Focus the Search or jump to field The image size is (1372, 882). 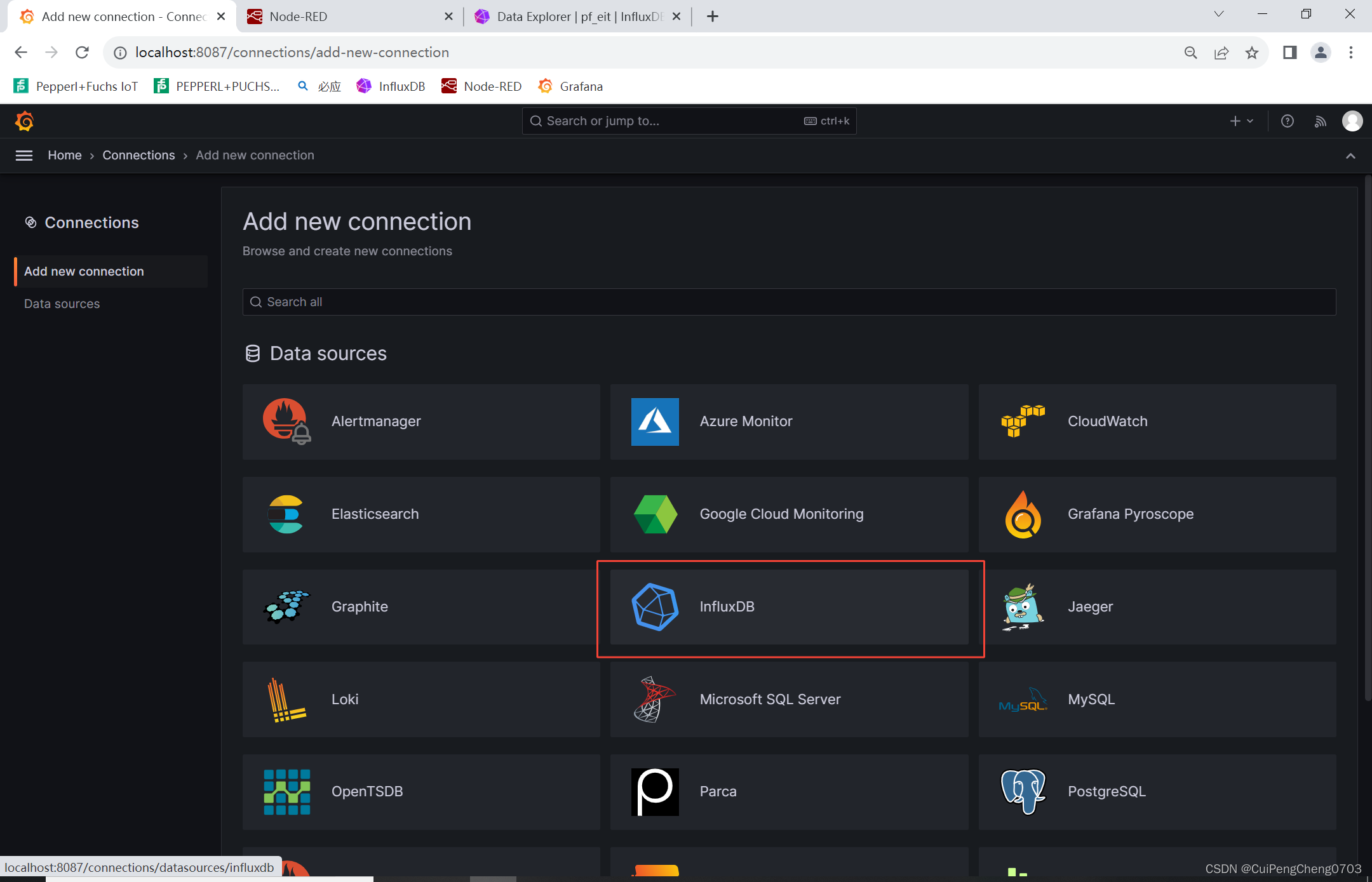tap(689, 121)
